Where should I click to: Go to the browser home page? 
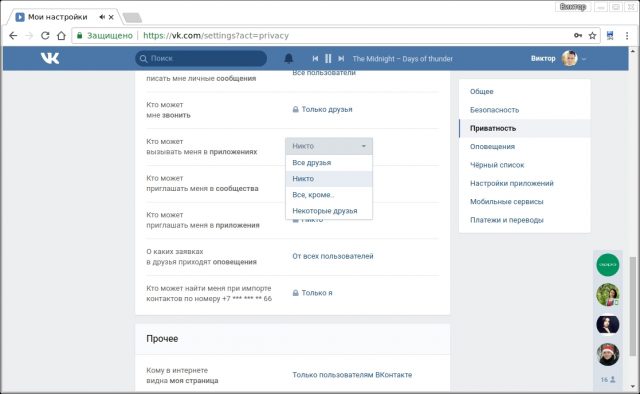pos(61,36)
